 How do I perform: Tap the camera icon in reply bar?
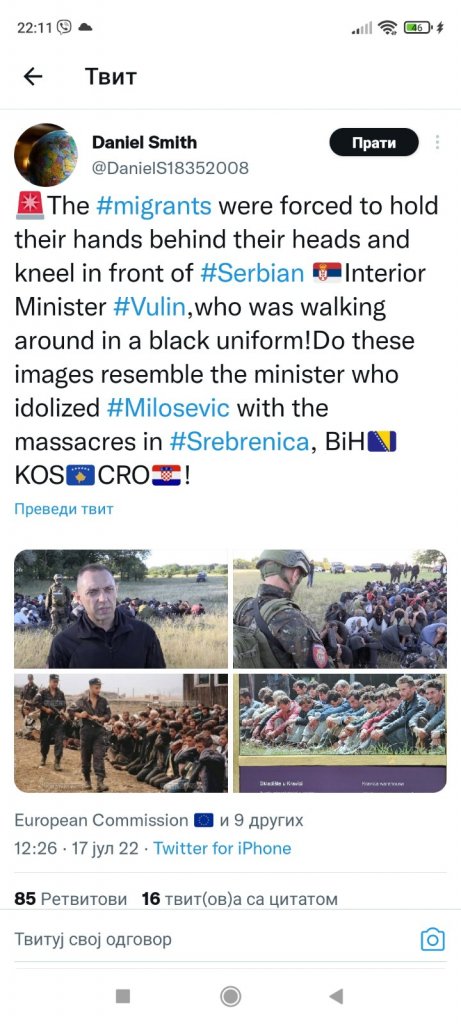click(432, 939)
